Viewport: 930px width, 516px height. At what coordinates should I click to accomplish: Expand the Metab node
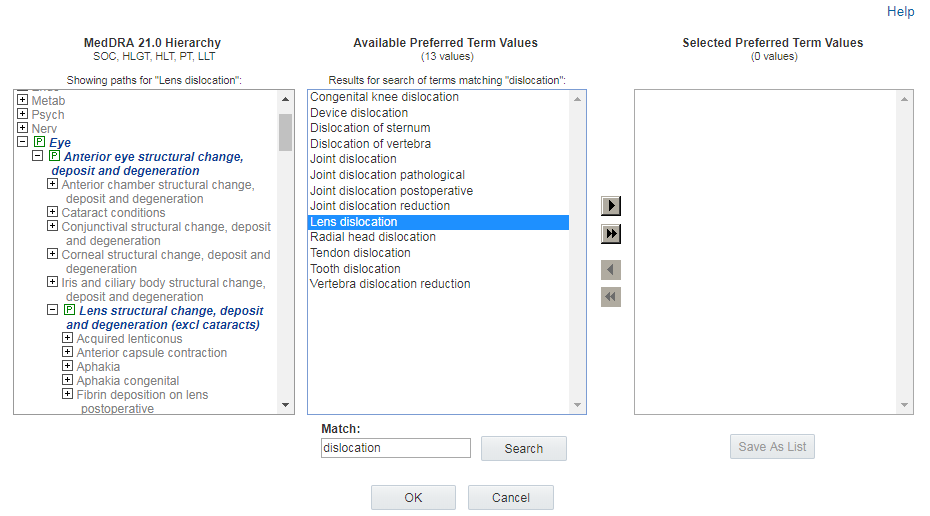pos(23,101)
